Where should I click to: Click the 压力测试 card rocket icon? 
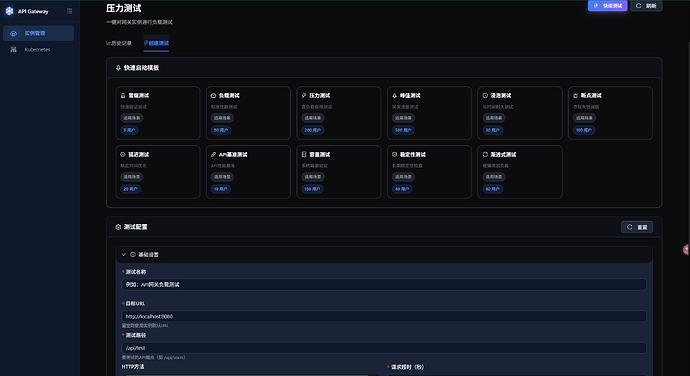click(x=304, y=96)
